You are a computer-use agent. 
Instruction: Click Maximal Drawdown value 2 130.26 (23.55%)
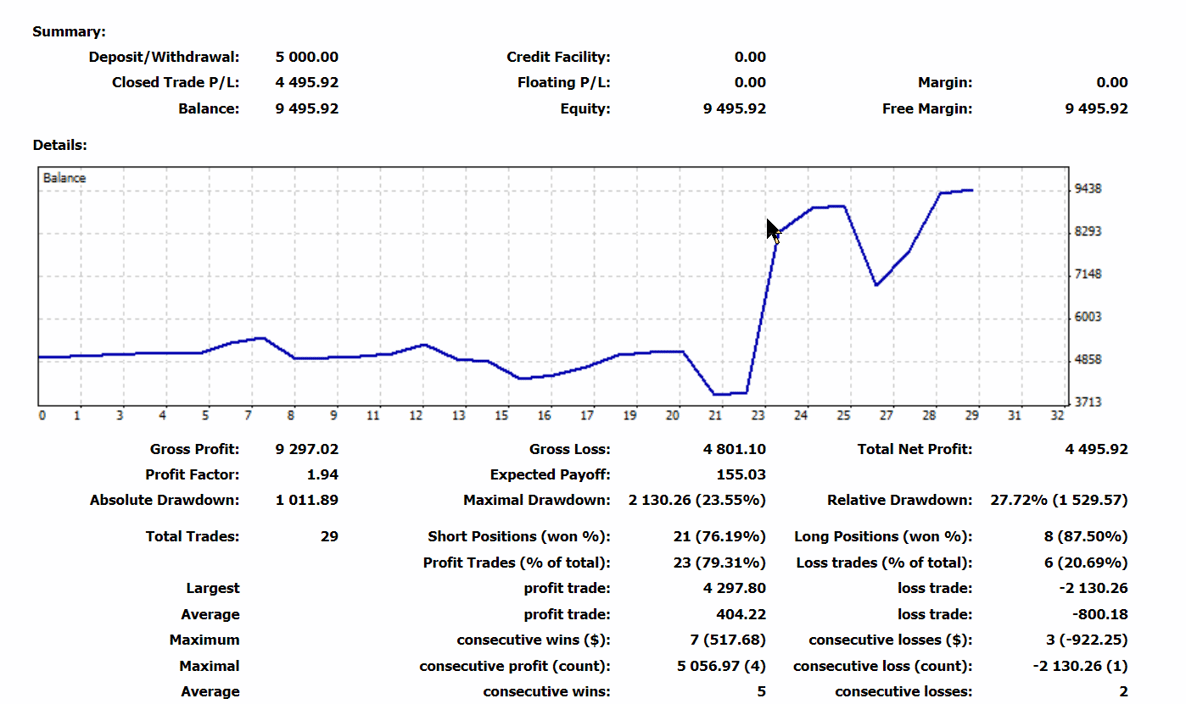[697, 500]
